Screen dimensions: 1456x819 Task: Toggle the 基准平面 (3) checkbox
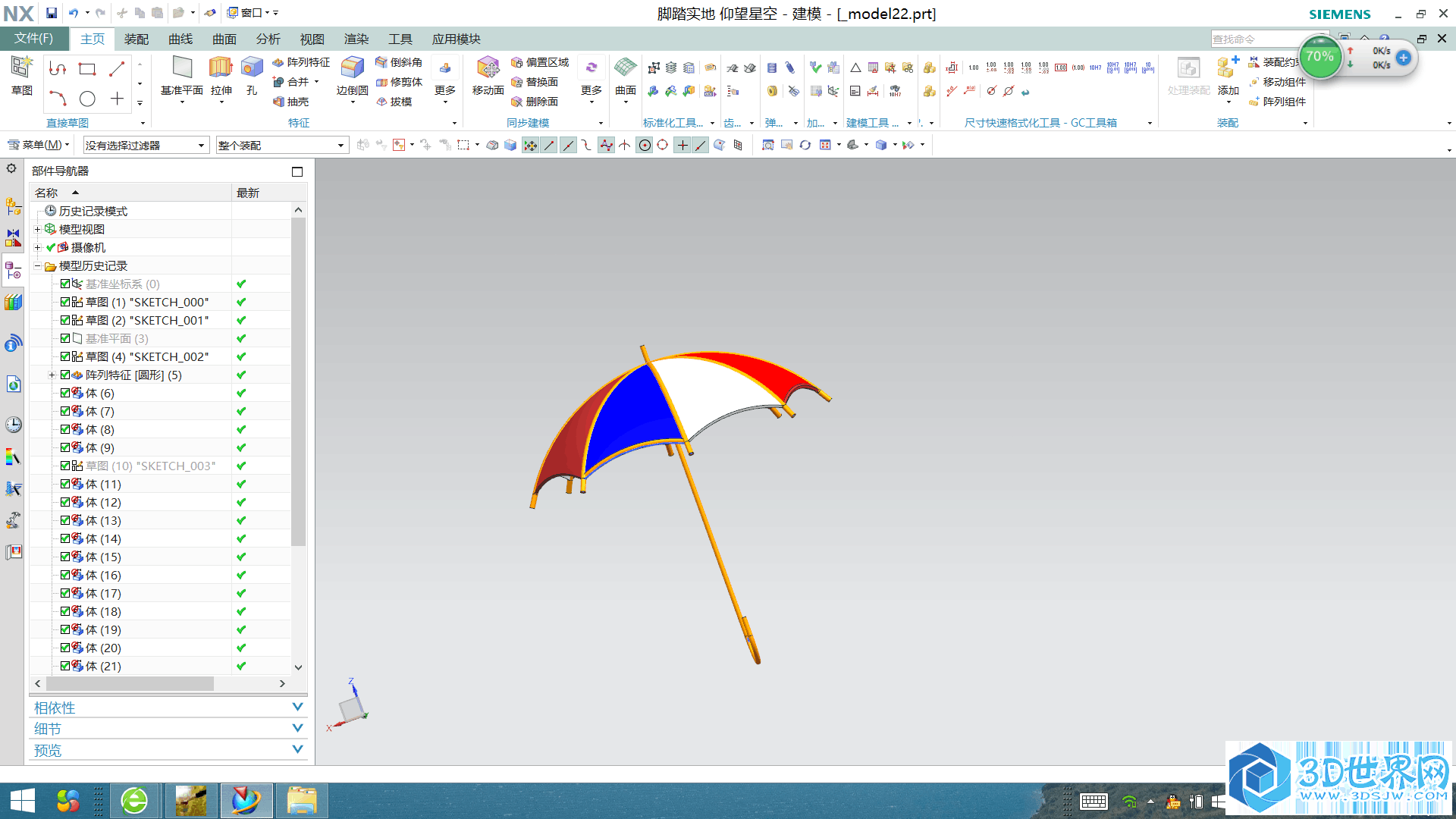pyautogui.click(x=65, y=338)
